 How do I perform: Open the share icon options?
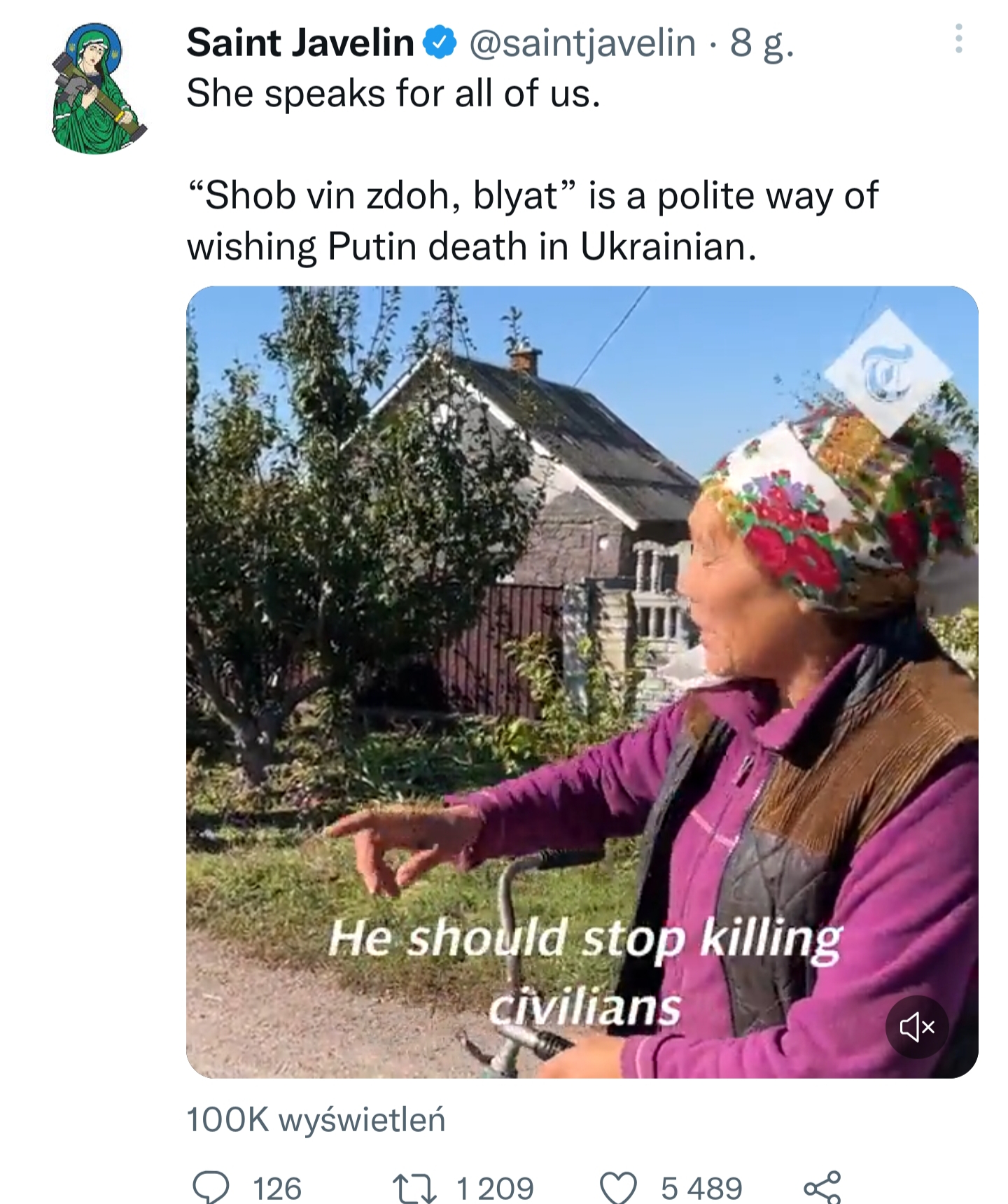pyautogui.click(x=822, y=1187)
